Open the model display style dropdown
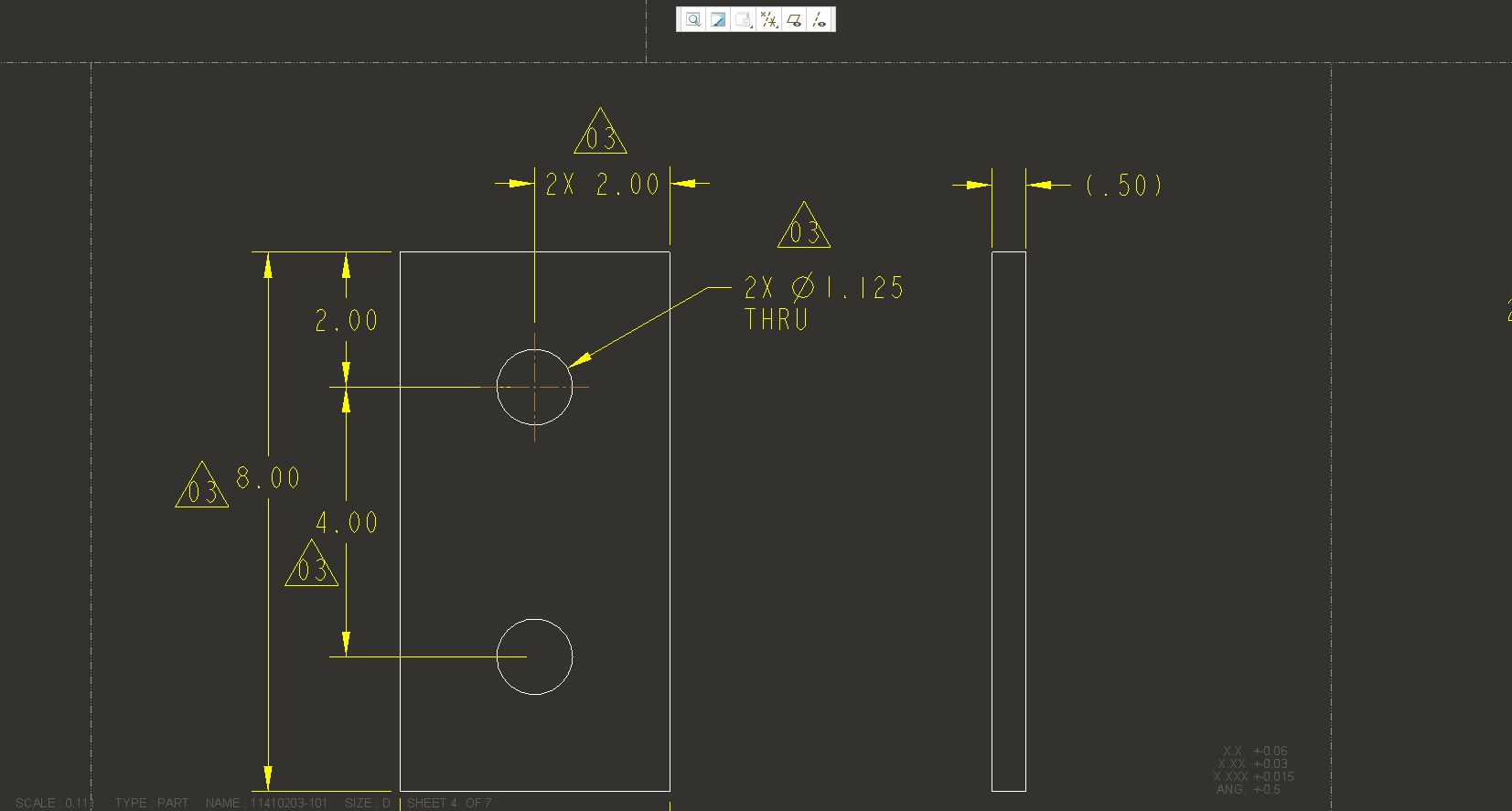Image resolution: width=1512 pixels, height=811 pixels. coord(744,19)
